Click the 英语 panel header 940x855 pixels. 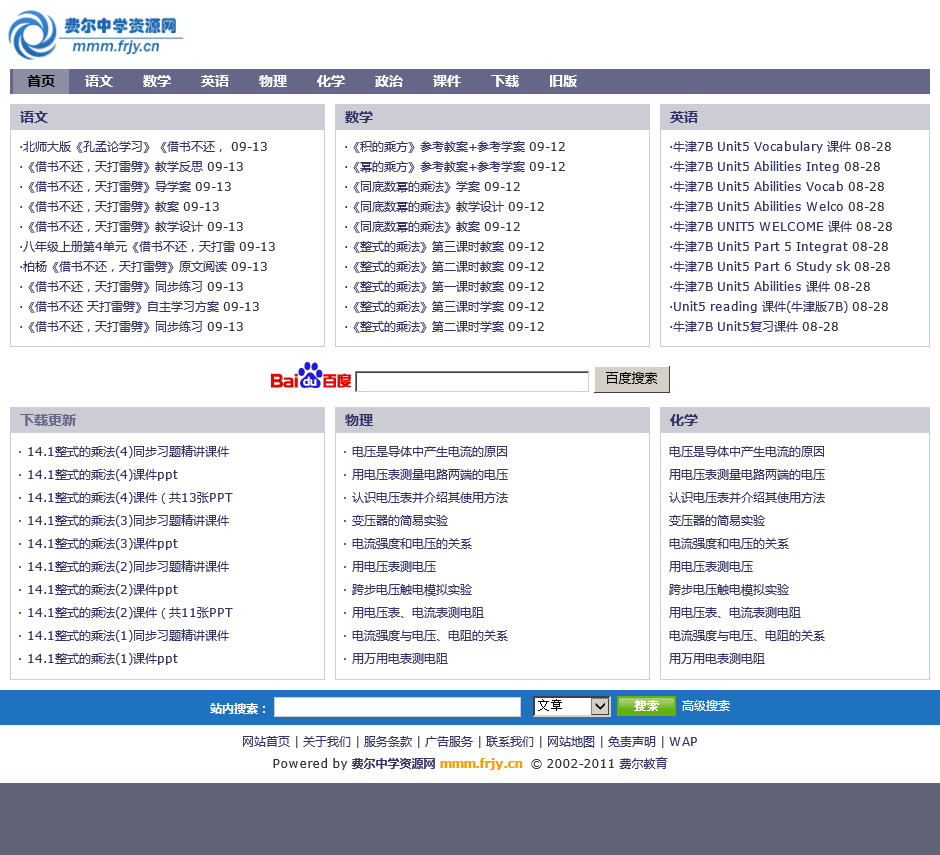coord(684,118)
